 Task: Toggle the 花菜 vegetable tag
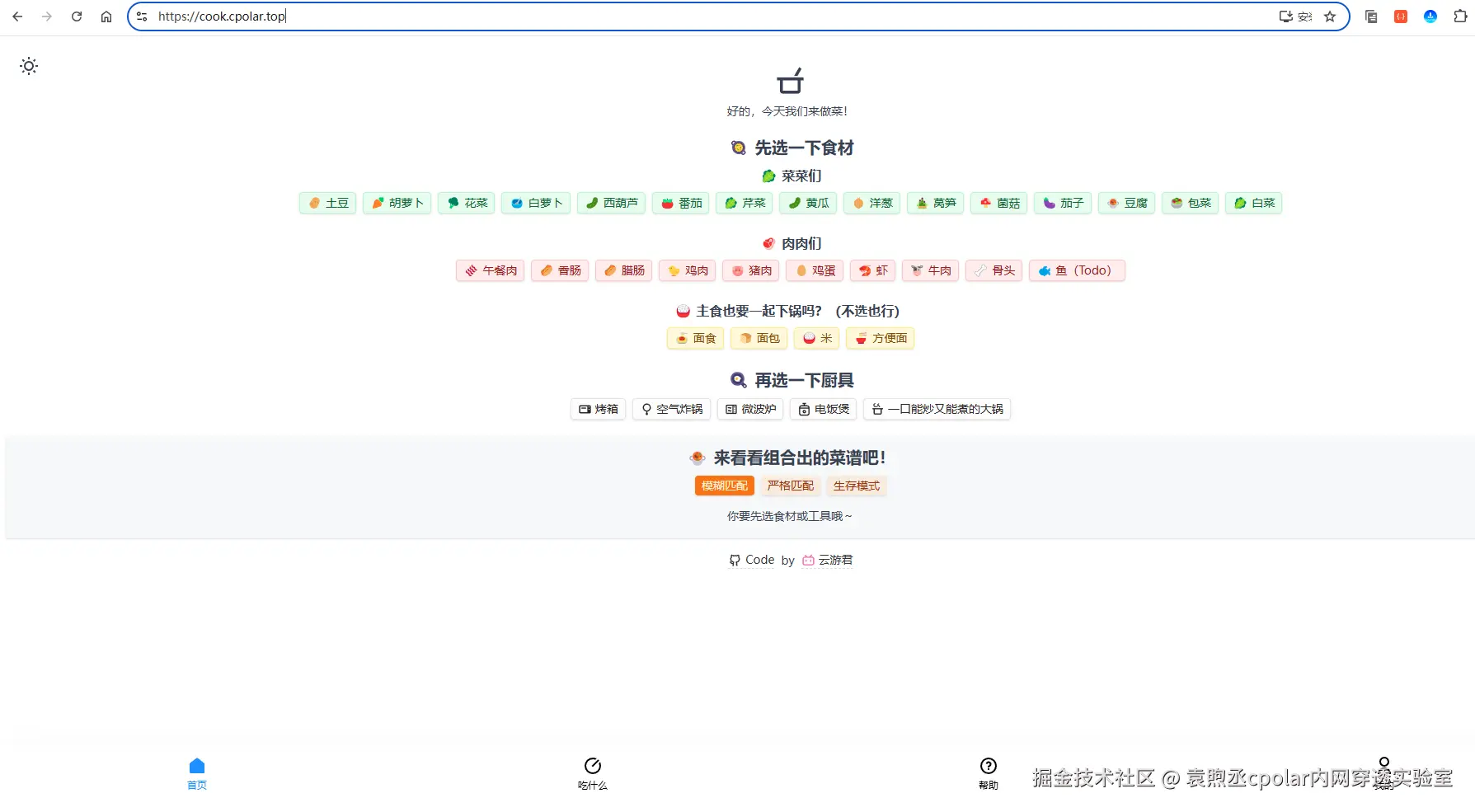coord(467,203)
